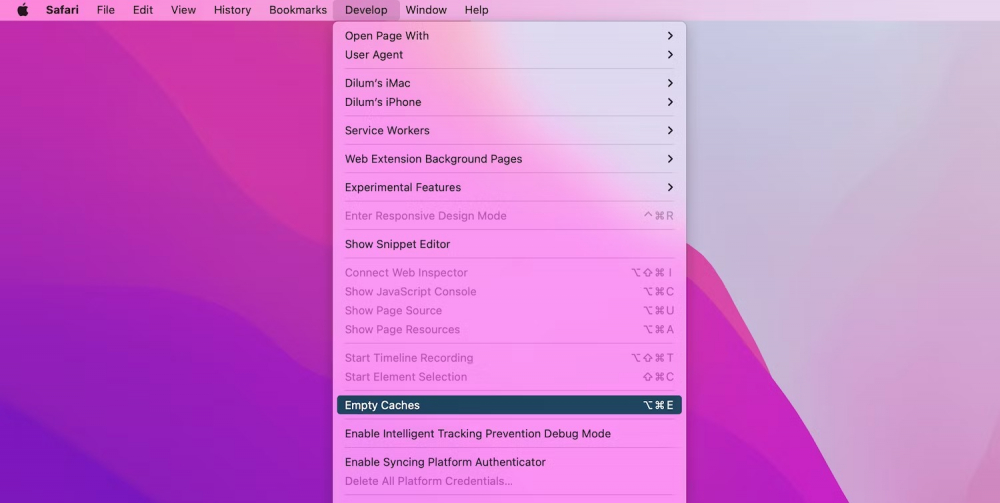Select Show Snippet Editor
The width and height of the screenshot is (1000, 503).
tap(398, 244)
